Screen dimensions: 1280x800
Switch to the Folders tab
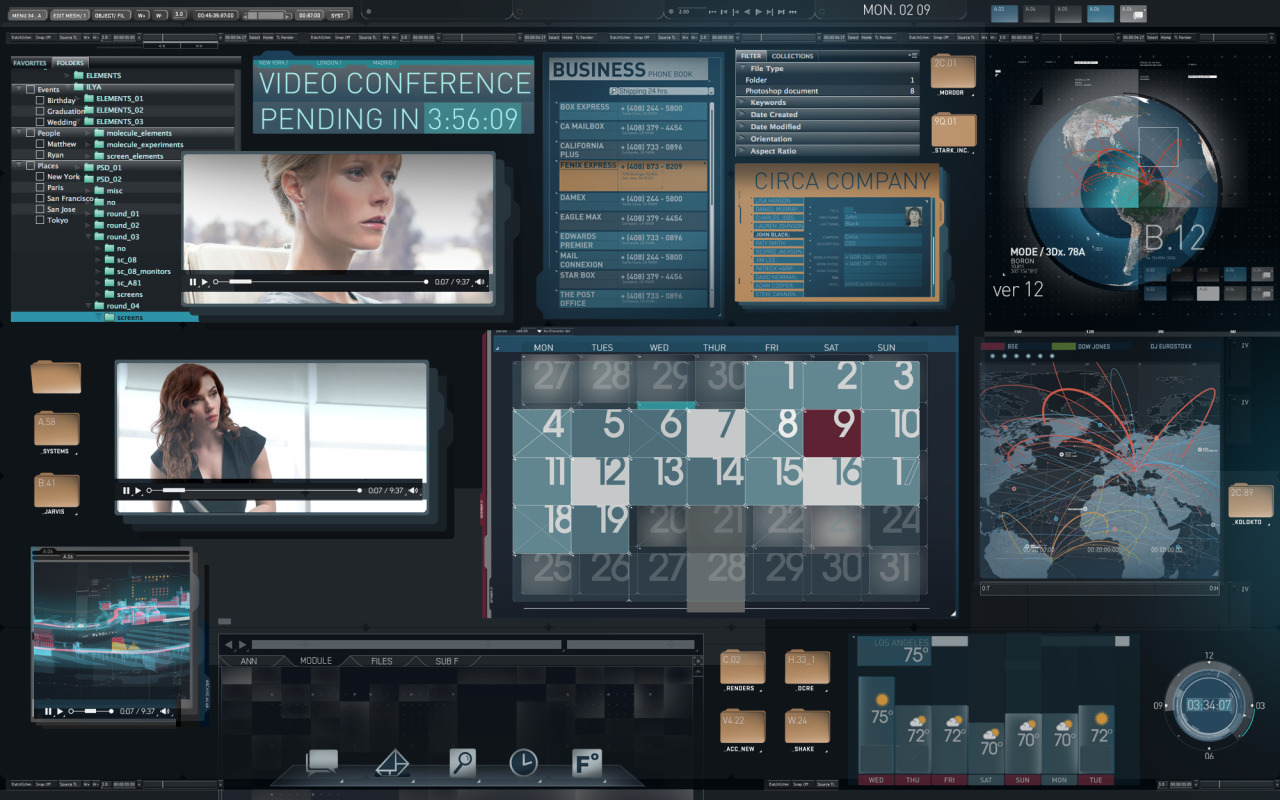coord(70,63)
